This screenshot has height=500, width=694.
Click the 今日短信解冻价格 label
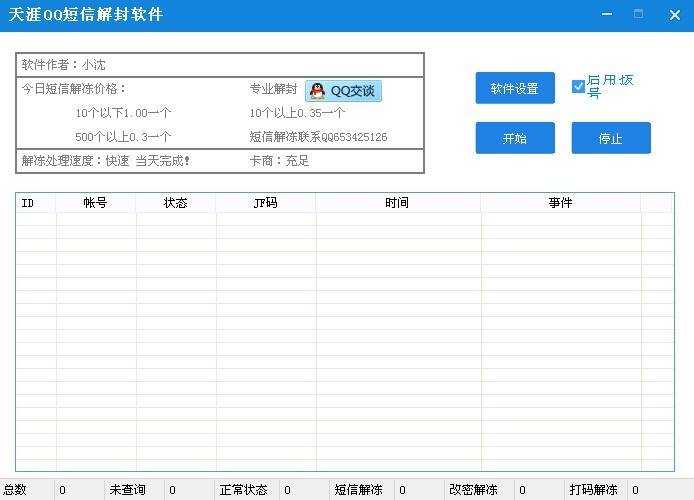point(74,88)
